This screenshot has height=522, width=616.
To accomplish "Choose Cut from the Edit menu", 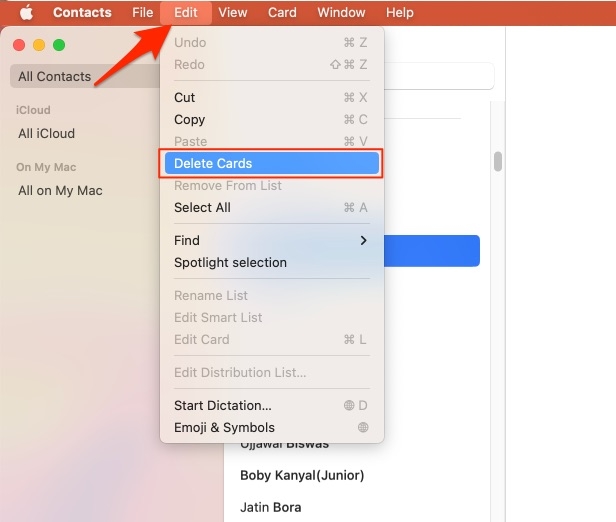I will [271, 97].
